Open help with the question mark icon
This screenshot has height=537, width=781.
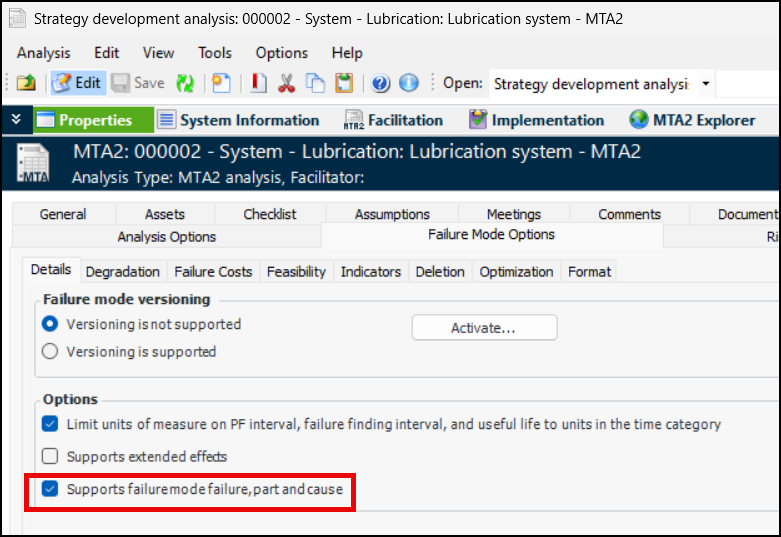pos(381,84)
